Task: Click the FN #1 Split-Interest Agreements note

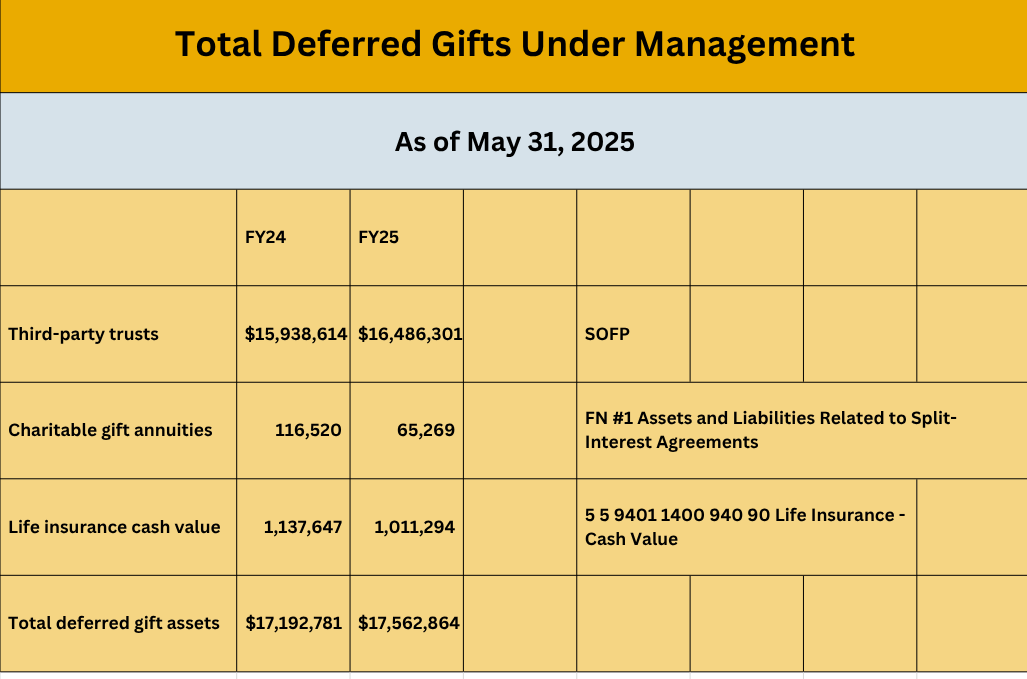Action: pos(770,430)
